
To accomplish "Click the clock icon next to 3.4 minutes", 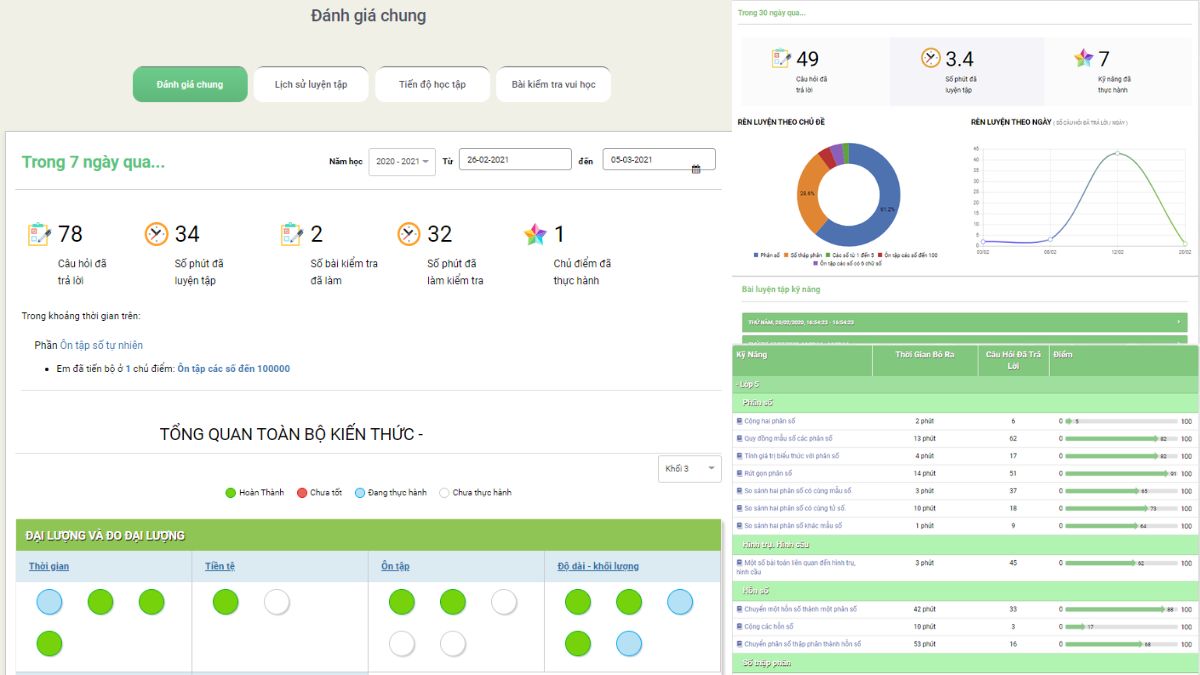I will (930, 58).
